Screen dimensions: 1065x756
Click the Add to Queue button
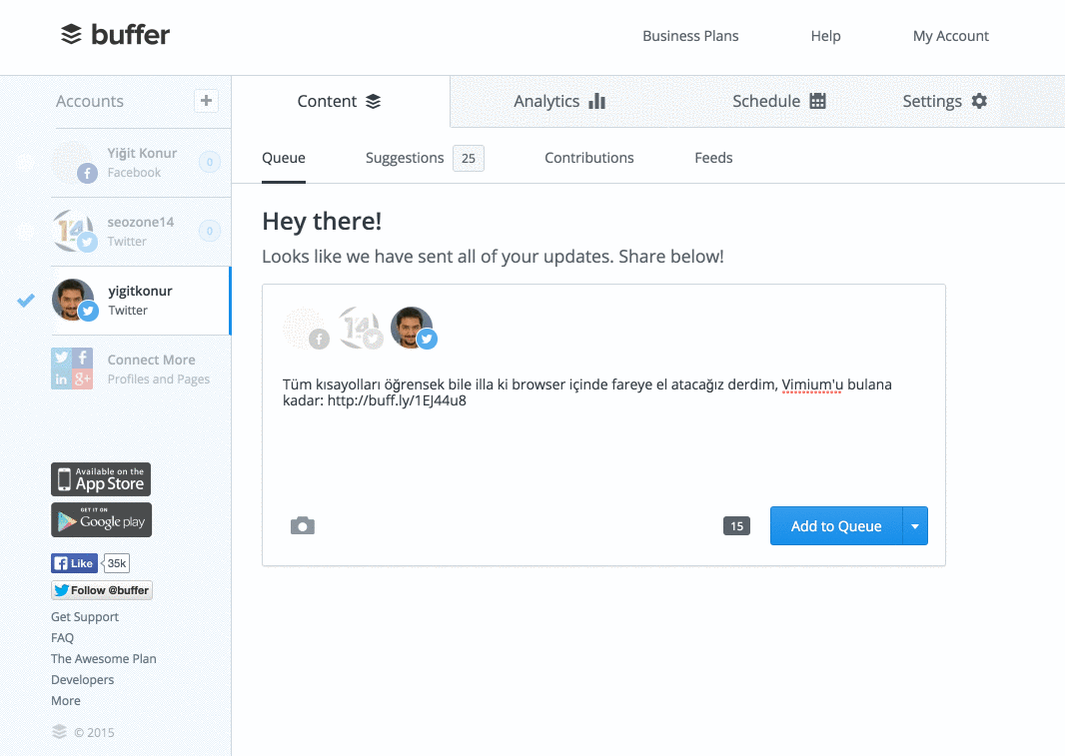coord(836,526)
